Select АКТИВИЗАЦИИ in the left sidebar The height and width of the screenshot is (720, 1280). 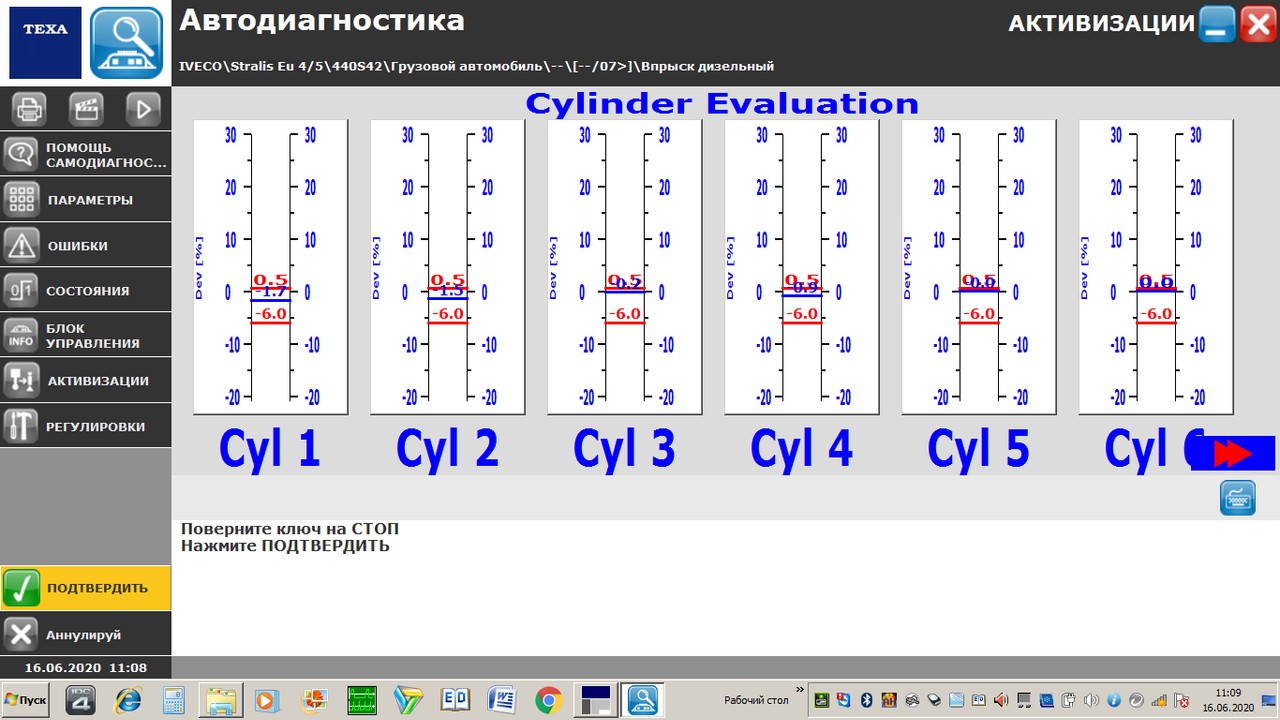click(x=85, y=380)
